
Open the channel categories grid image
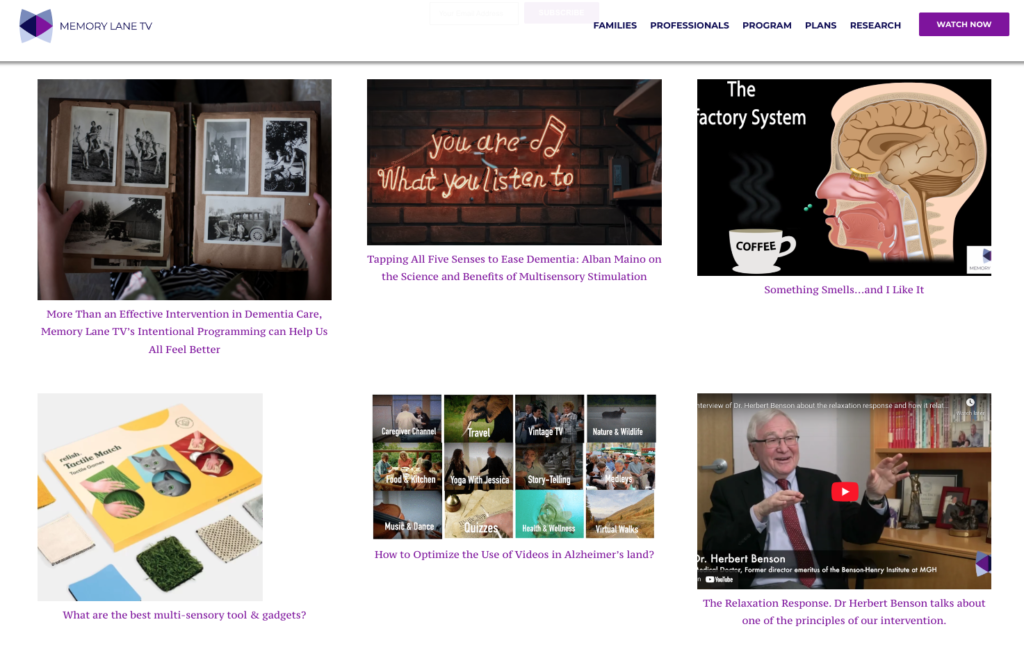point(514,466)
